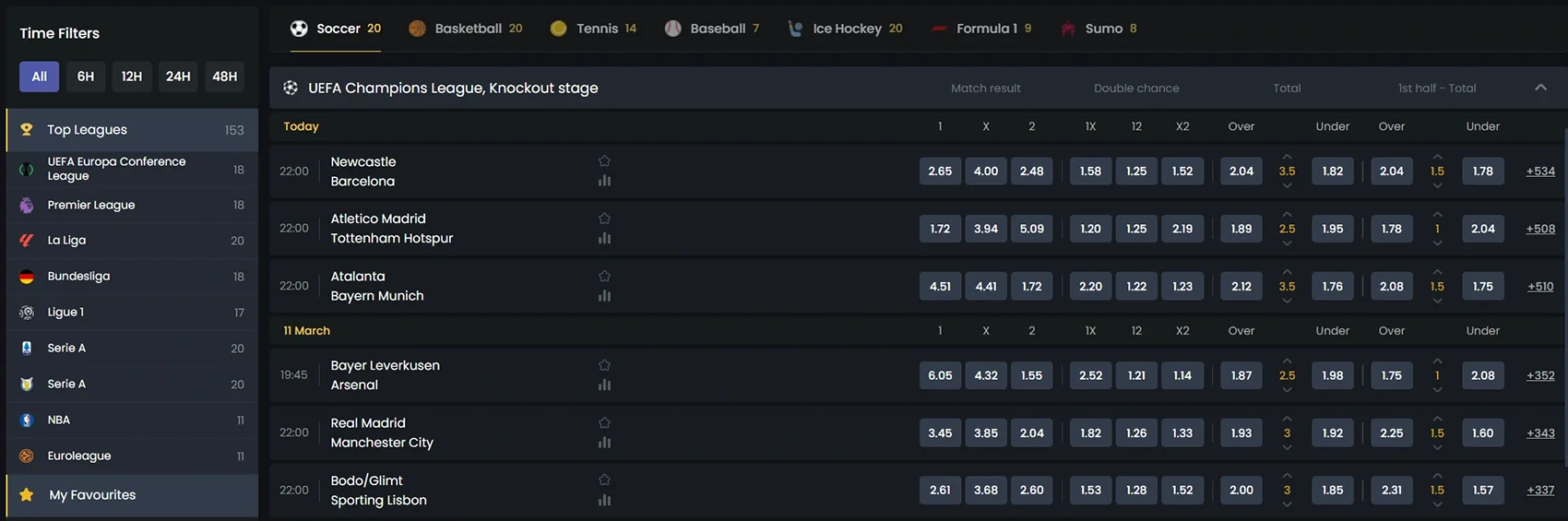
Task: Open stats chart for Atletico Madrid match
Action: click(x=604, y=238)
